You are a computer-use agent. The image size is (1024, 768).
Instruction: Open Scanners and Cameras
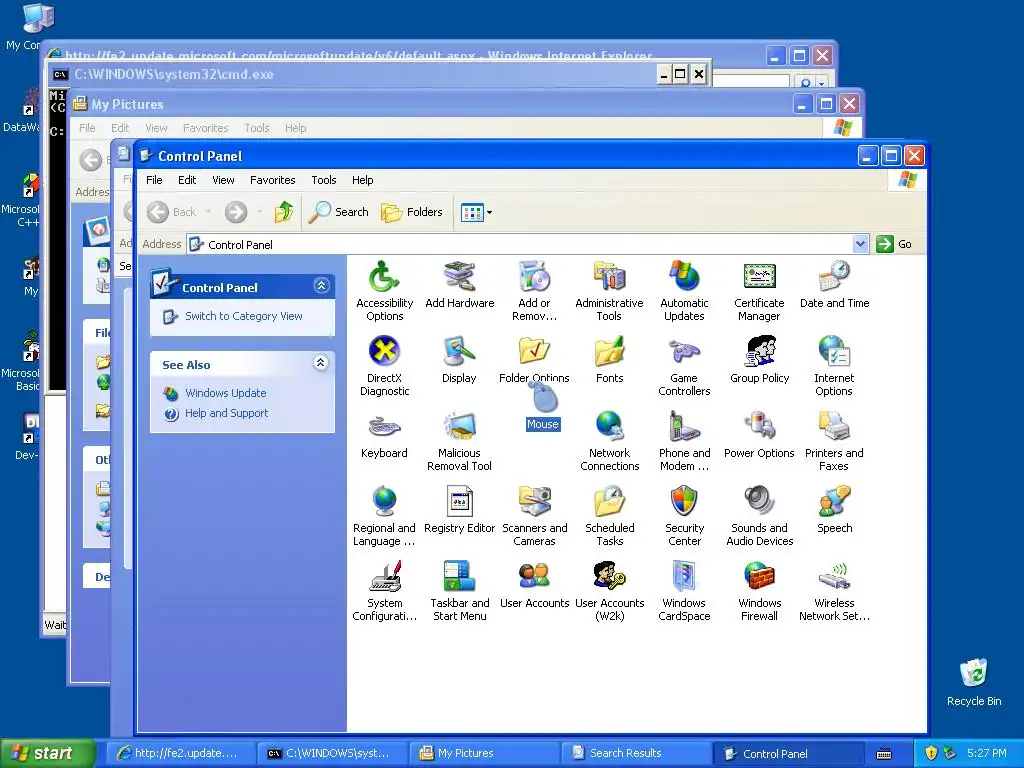534,516
